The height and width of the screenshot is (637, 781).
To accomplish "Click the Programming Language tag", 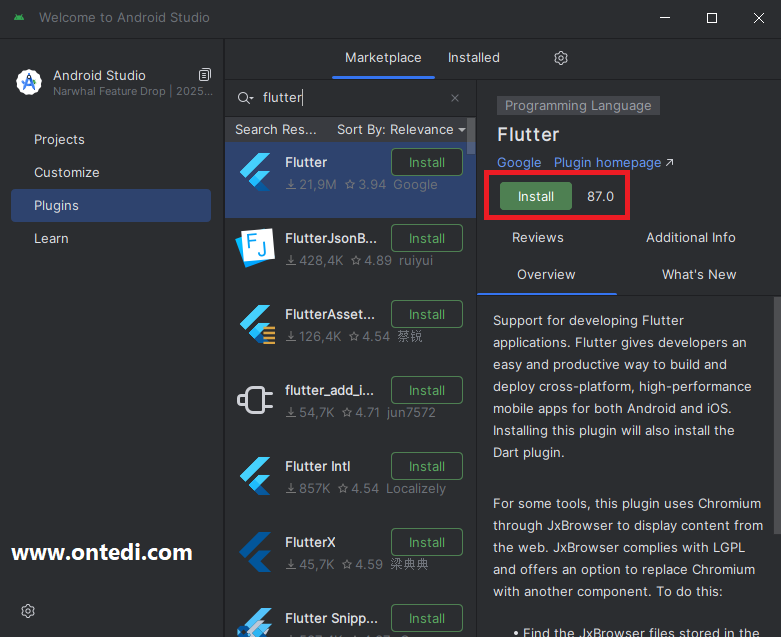I will pos(578,106).
